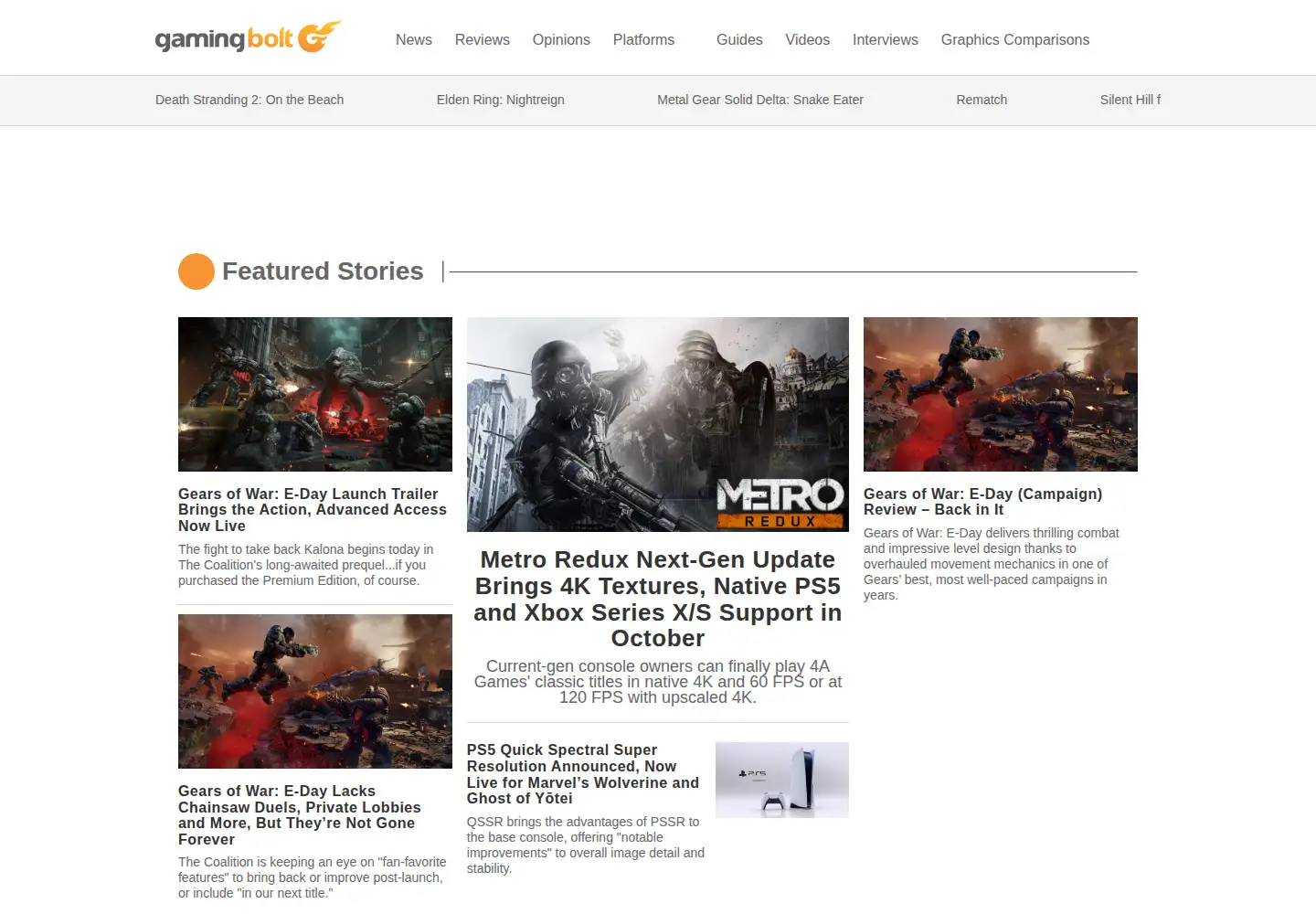This screenshot has height=914, width=1316.
Task: Open PS5 Quick Spectral Super Resolution headline
Action: (583, 774)
